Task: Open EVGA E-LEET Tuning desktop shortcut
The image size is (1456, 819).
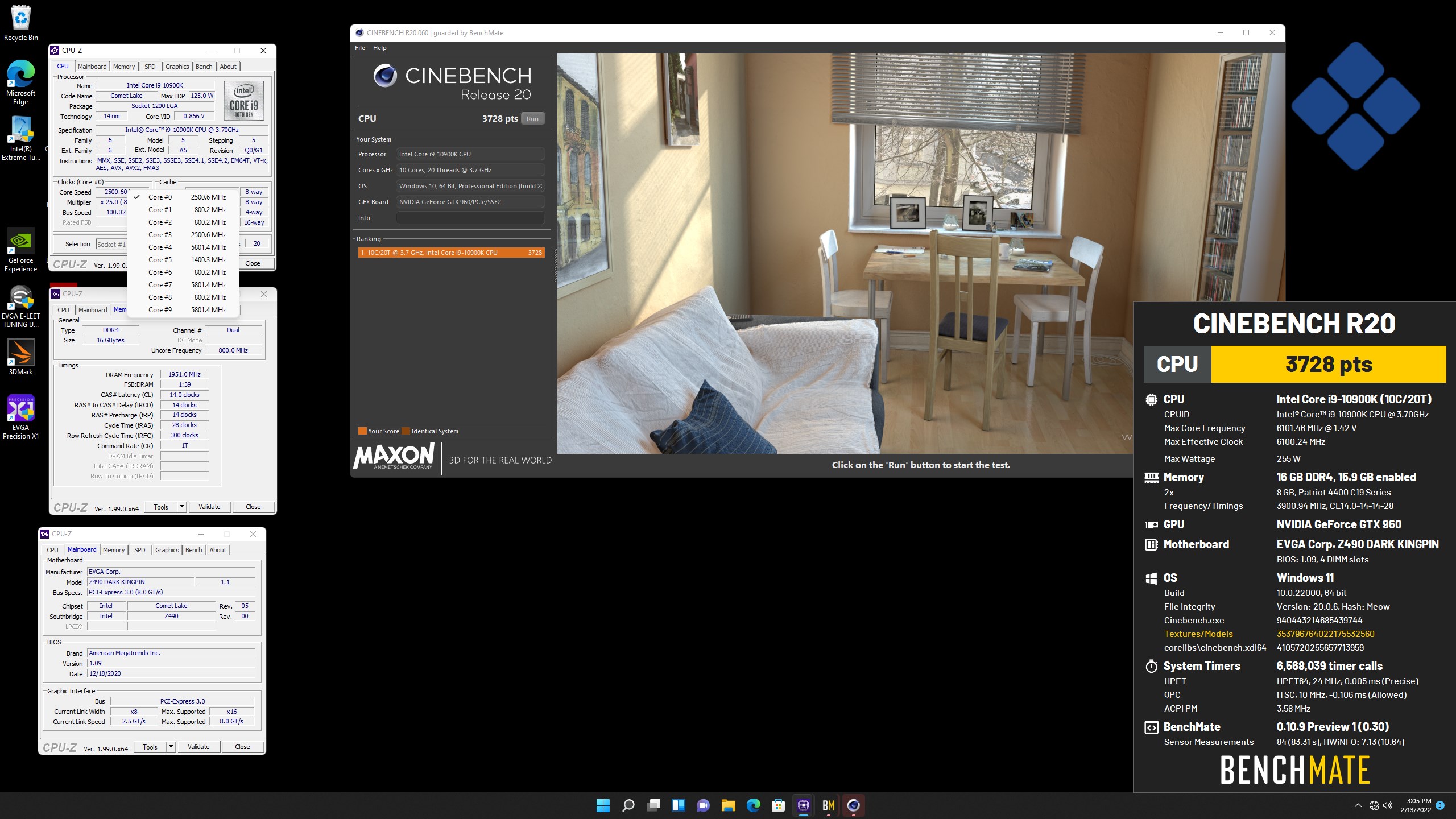Action: 20,306
